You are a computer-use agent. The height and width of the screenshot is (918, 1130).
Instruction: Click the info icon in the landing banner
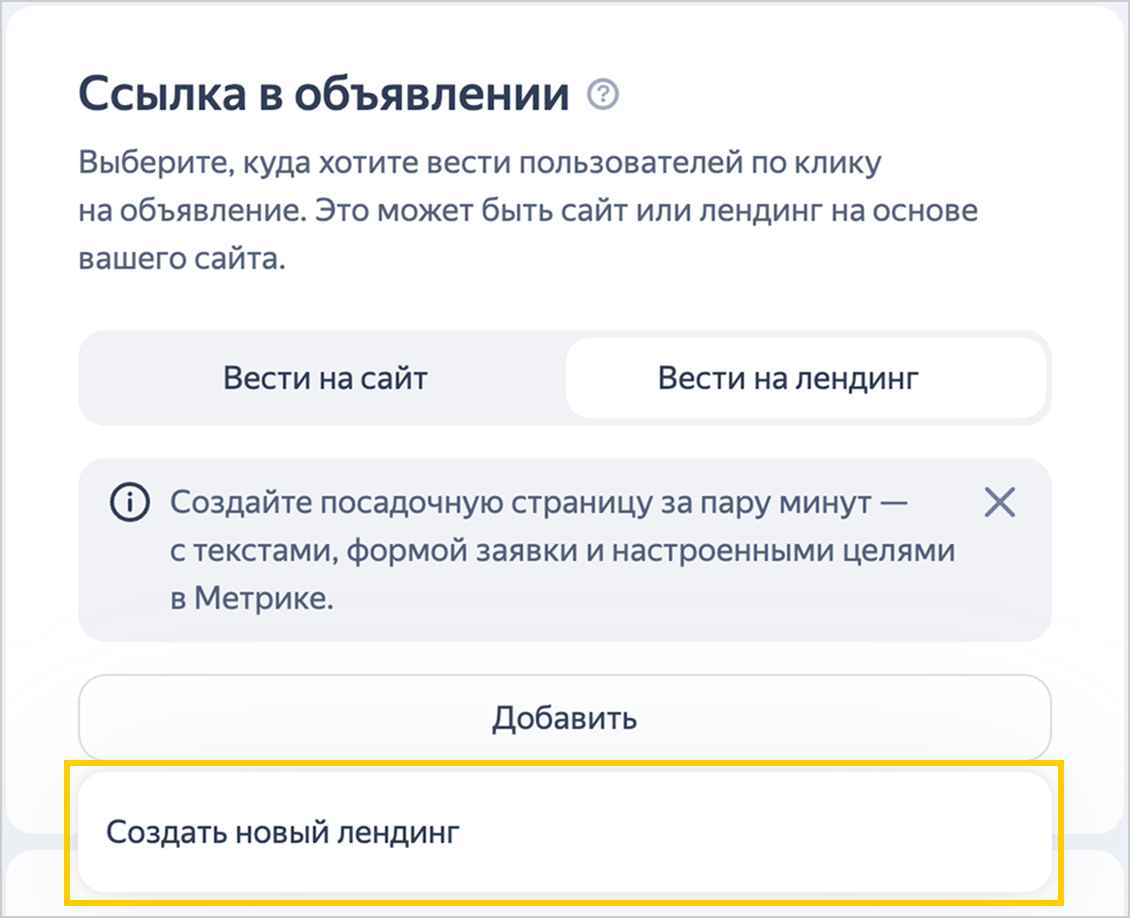(x=130, y=502)
